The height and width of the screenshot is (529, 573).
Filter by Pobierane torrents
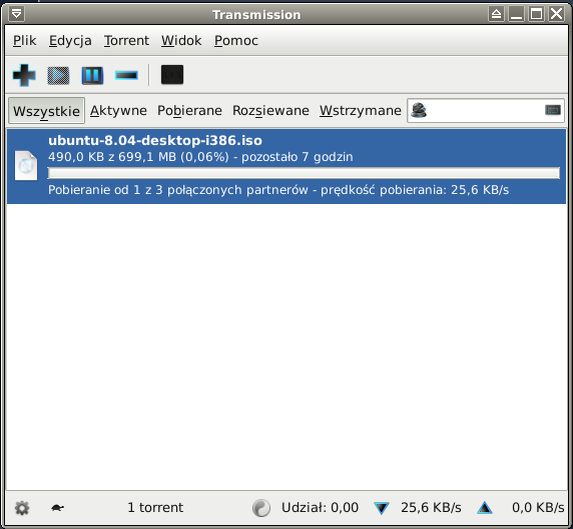(190, 110)
